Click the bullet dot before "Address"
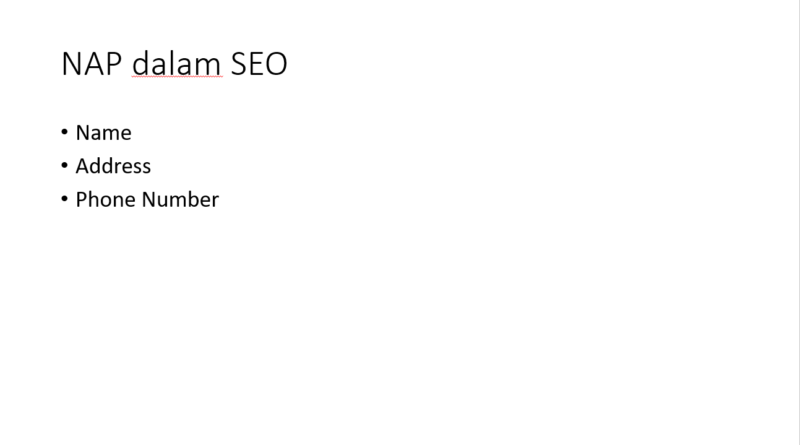 65,165
